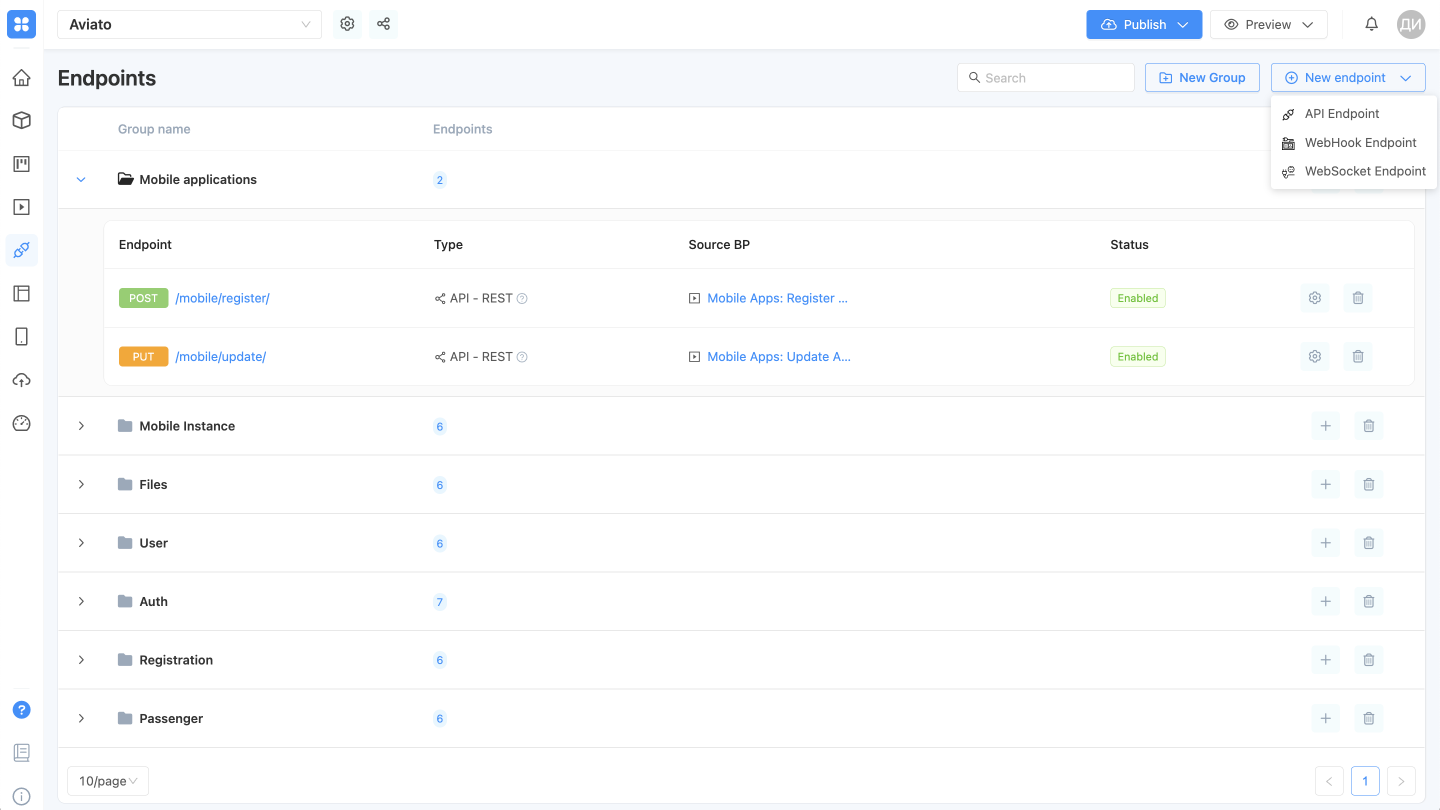Open the Home section in the sidebar
Viewport: 1440px width, 810px height.
click(x=21, y=77)
